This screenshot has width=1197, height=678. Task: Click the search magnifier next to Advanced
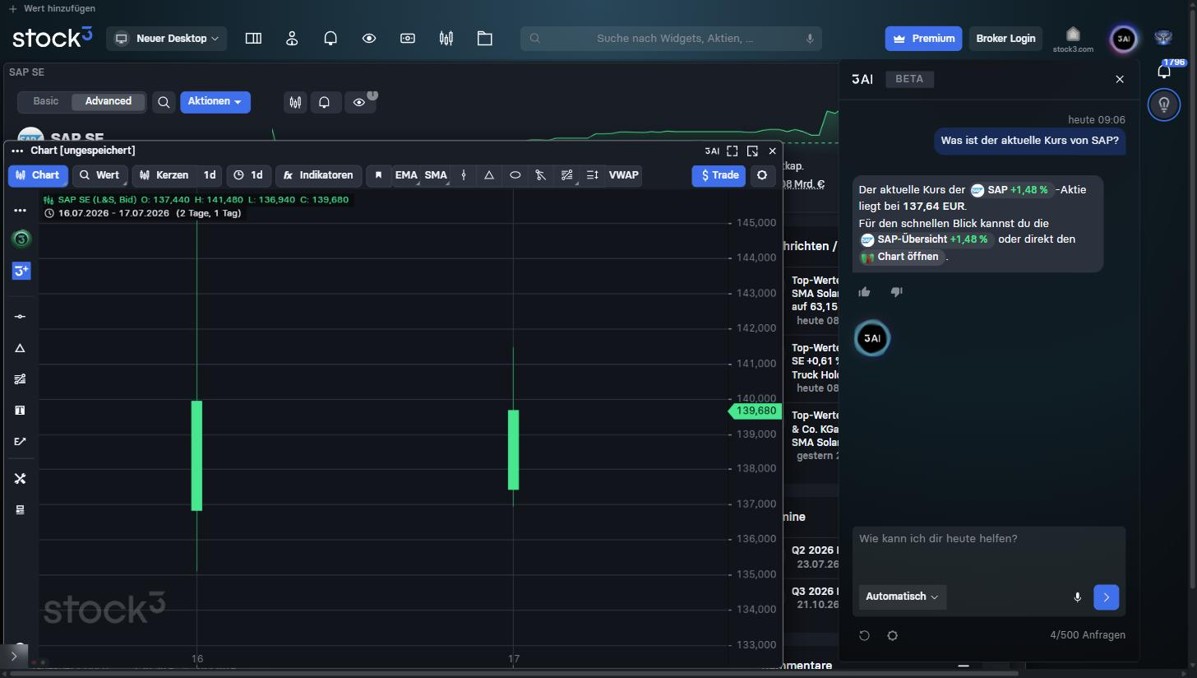(163, 102)
